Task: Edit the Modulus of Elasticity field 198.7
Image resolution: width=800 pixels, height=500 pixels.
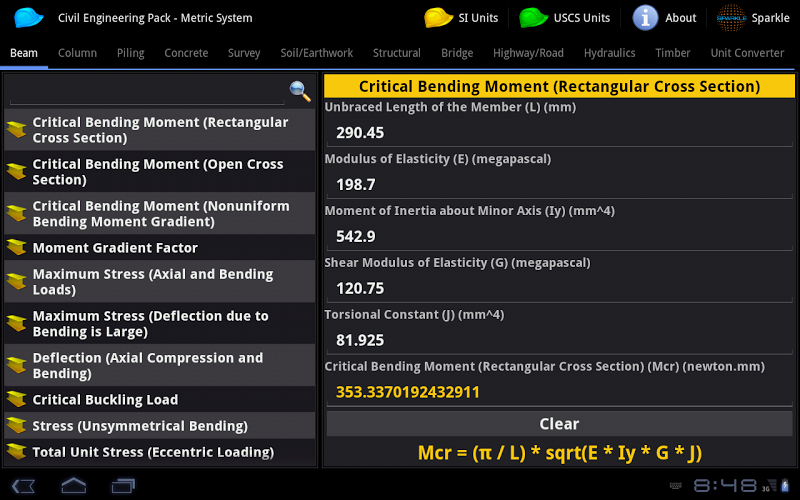Action: click(x=559, y=185)
